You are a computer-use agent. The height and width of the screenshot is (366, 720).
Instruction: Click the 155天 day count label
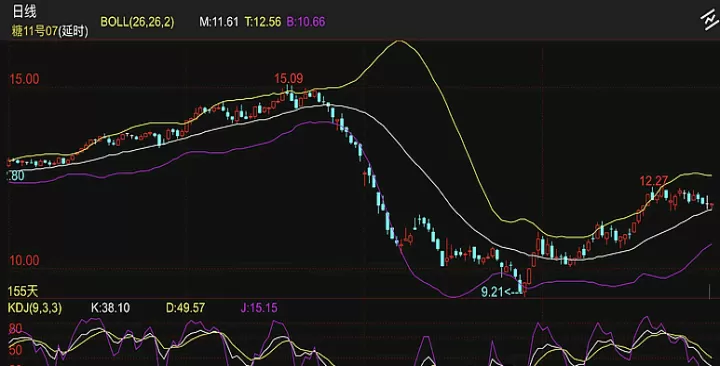[23, 291]
